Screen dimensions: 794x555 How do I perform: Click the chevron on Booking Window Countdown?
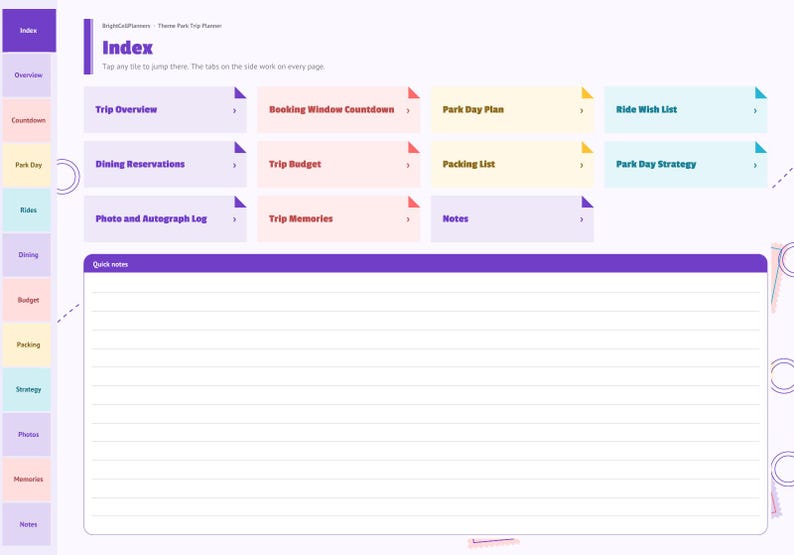tap(408, 110)
